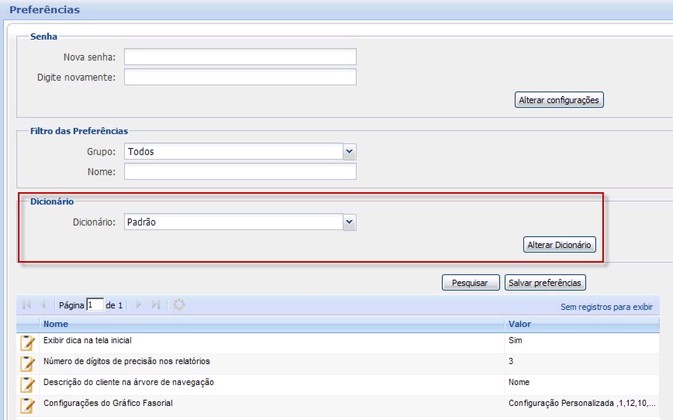Focus the Digite novamente field

point(240,77)
